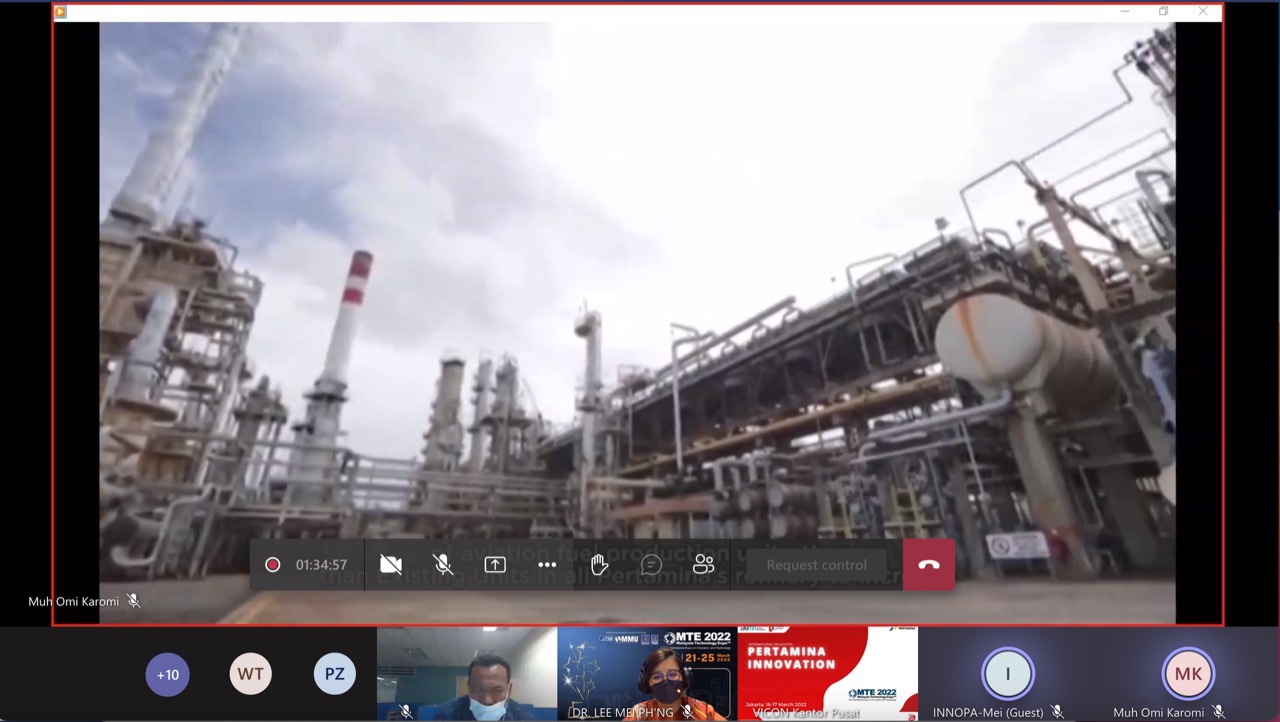Open the share content tray
1280x722 pixels.
(495, 565)
